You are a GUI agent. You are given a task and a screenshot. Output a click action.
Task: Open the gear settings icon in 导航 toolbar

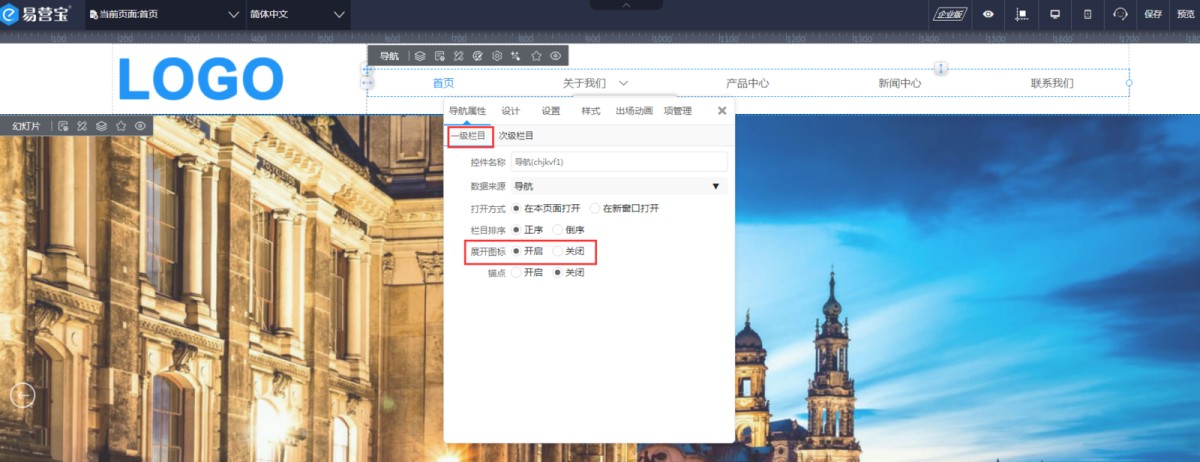(x=497, y=56)
